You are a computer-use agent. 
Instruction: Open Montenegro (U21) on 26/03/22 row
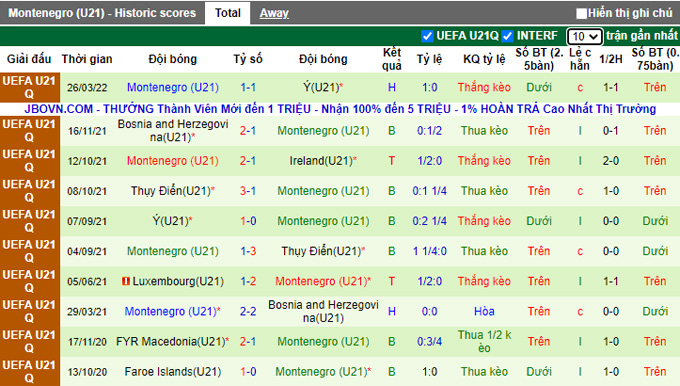pos(173,88)
